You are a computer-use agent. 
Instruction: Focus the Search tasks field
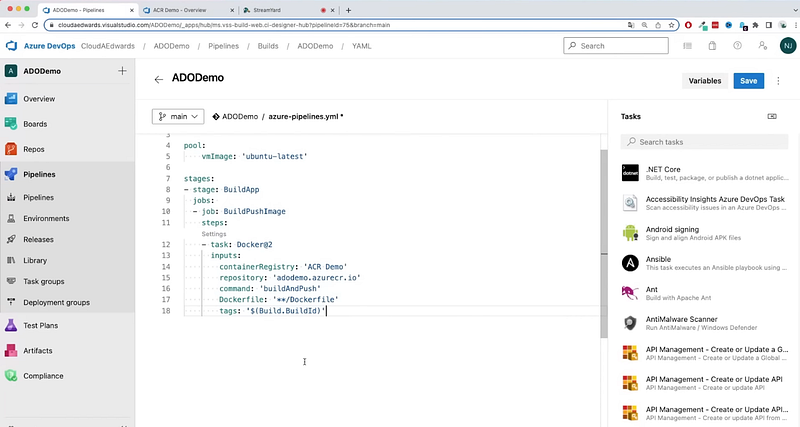pyautogui.click(x=705, y=142)
